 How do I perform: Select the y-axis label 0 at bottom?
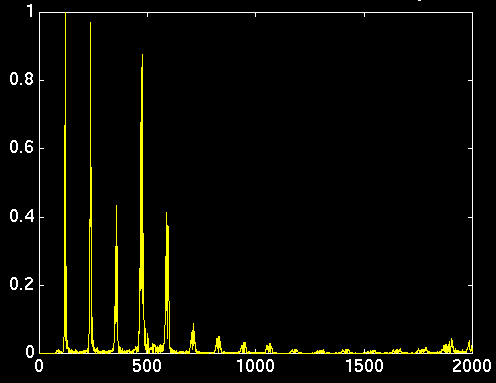click(30, 352)
